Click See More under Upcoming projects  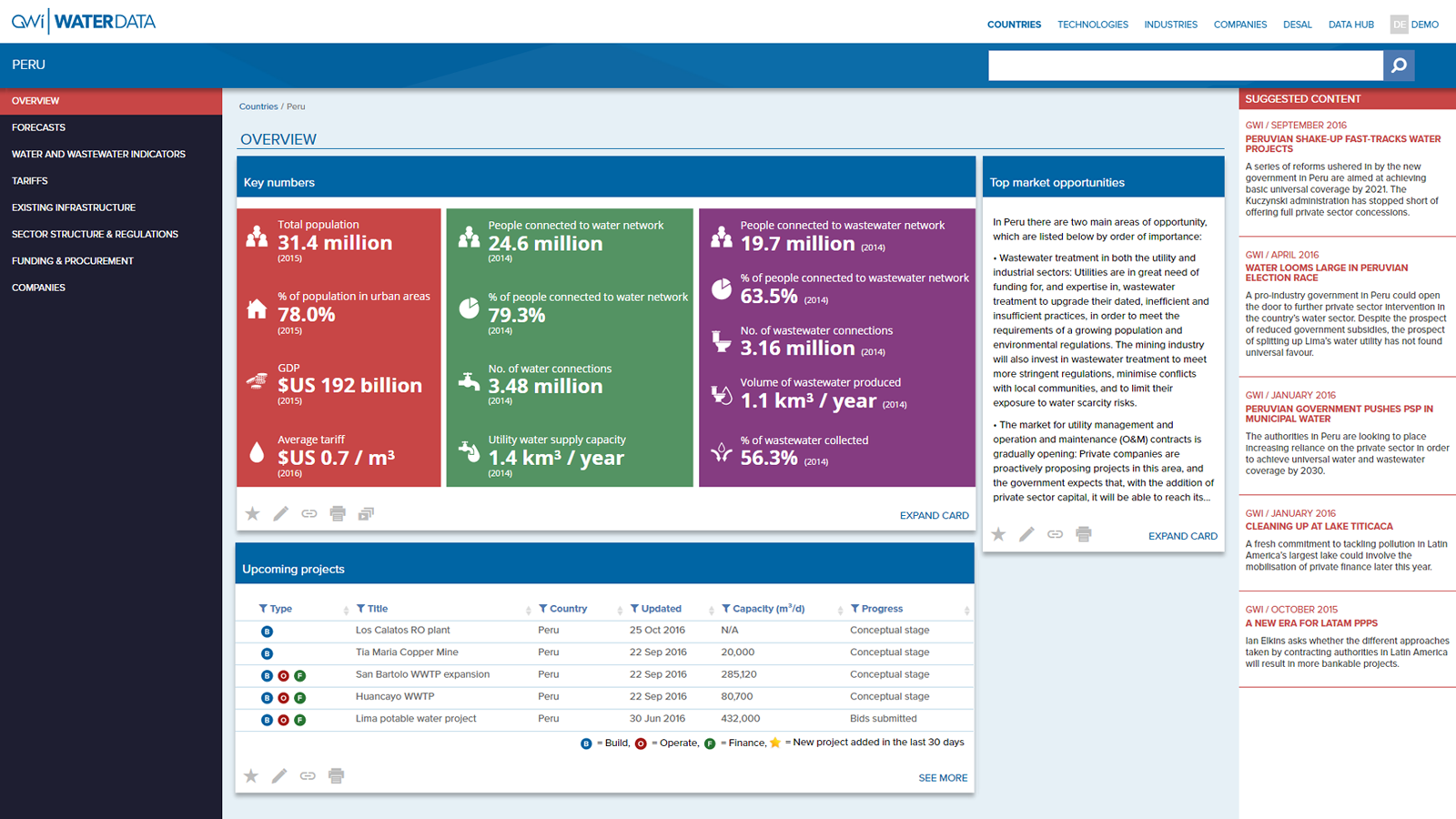coord(943,778)
